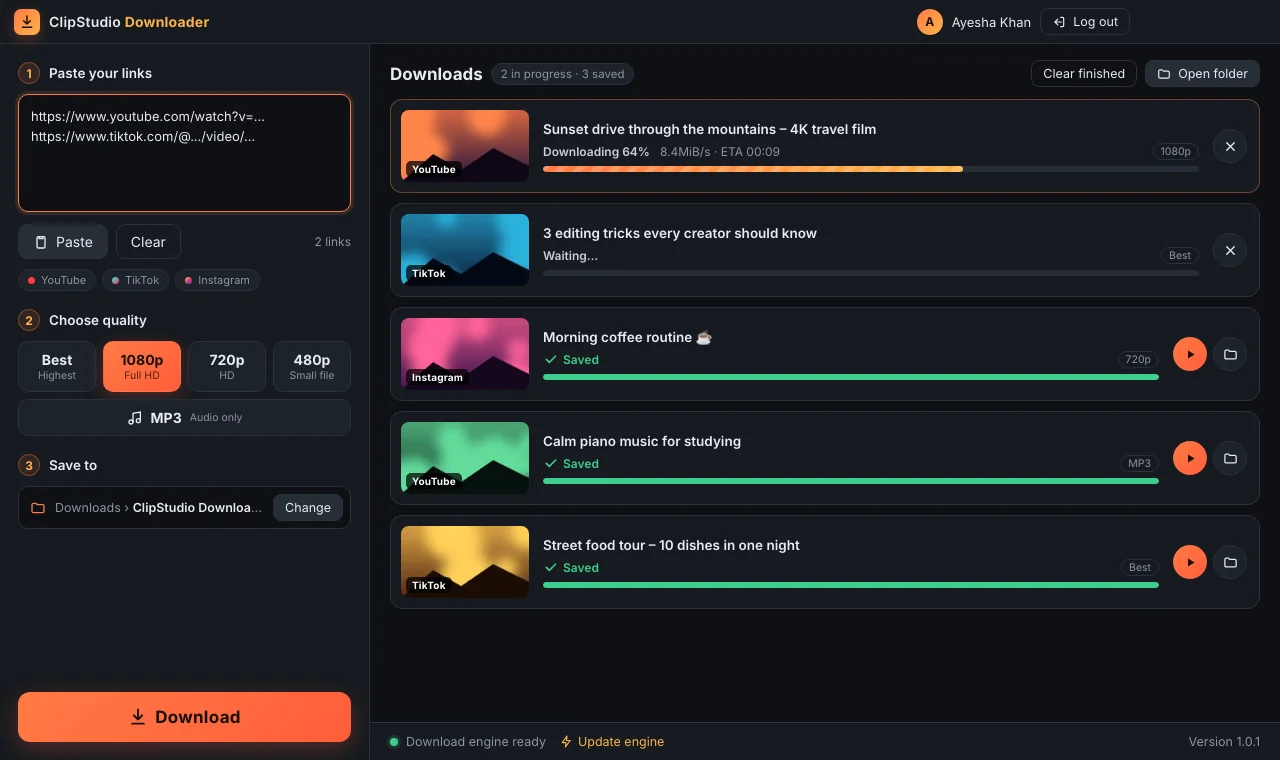Click the save path 'Downloads › ClipStudio Downloa...'
This screenshot has height=760, width=1280.
(158, 508)
